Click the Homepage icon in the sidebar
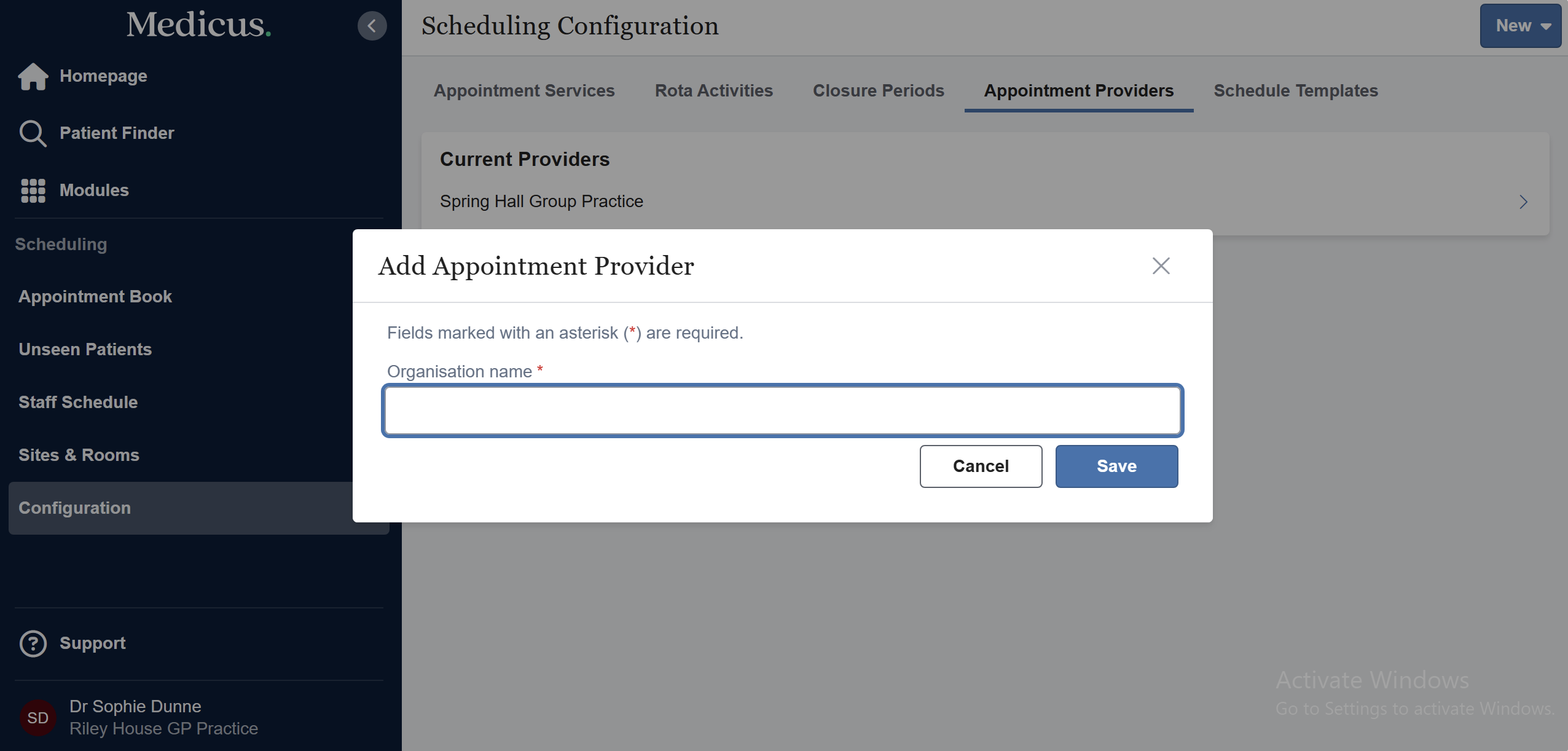This screenshot has height=751, width=1568. pyautogui.click(x=33, y=76)
